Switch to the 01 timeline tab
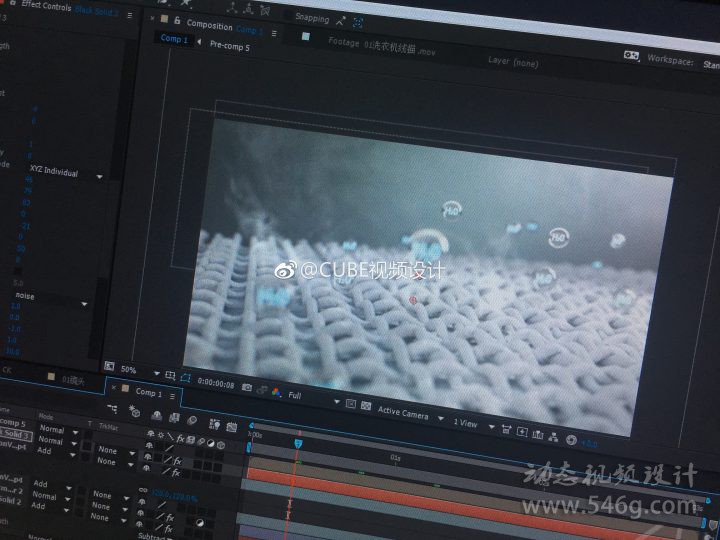 click(x=73, y=380)
